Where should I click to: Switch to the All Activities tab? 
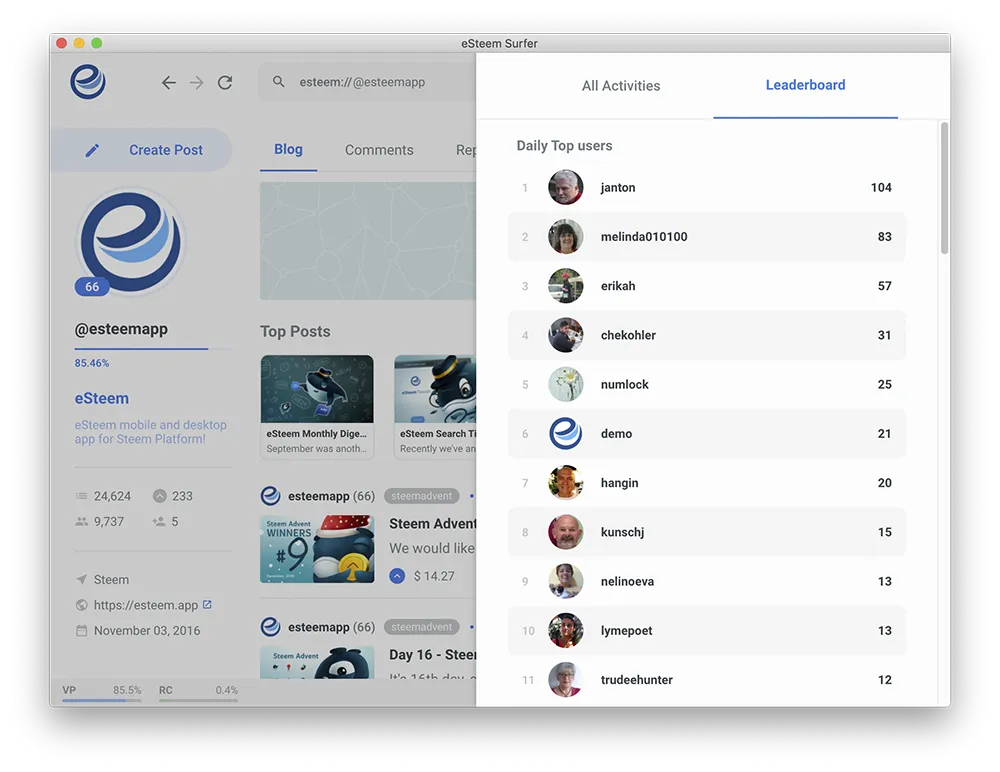[620, 86]
